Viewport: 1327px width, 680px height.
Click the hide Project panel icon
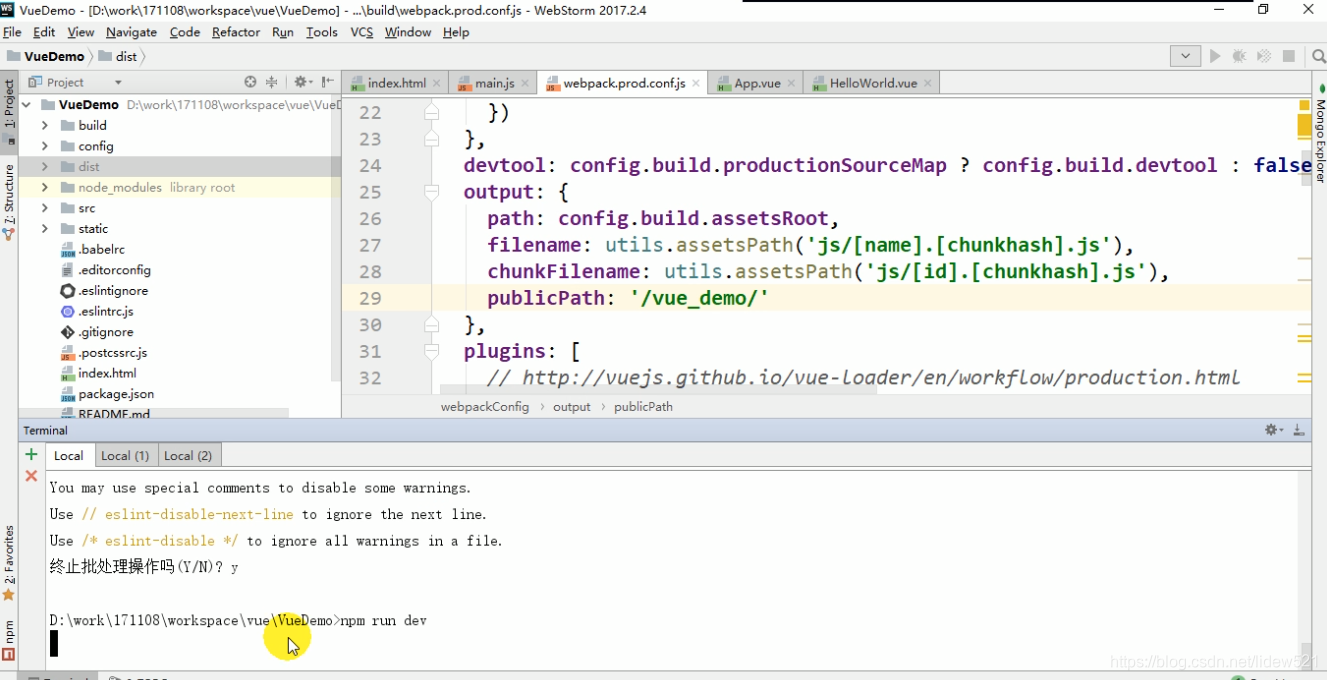pyautogui.click(x=326, y=82)
